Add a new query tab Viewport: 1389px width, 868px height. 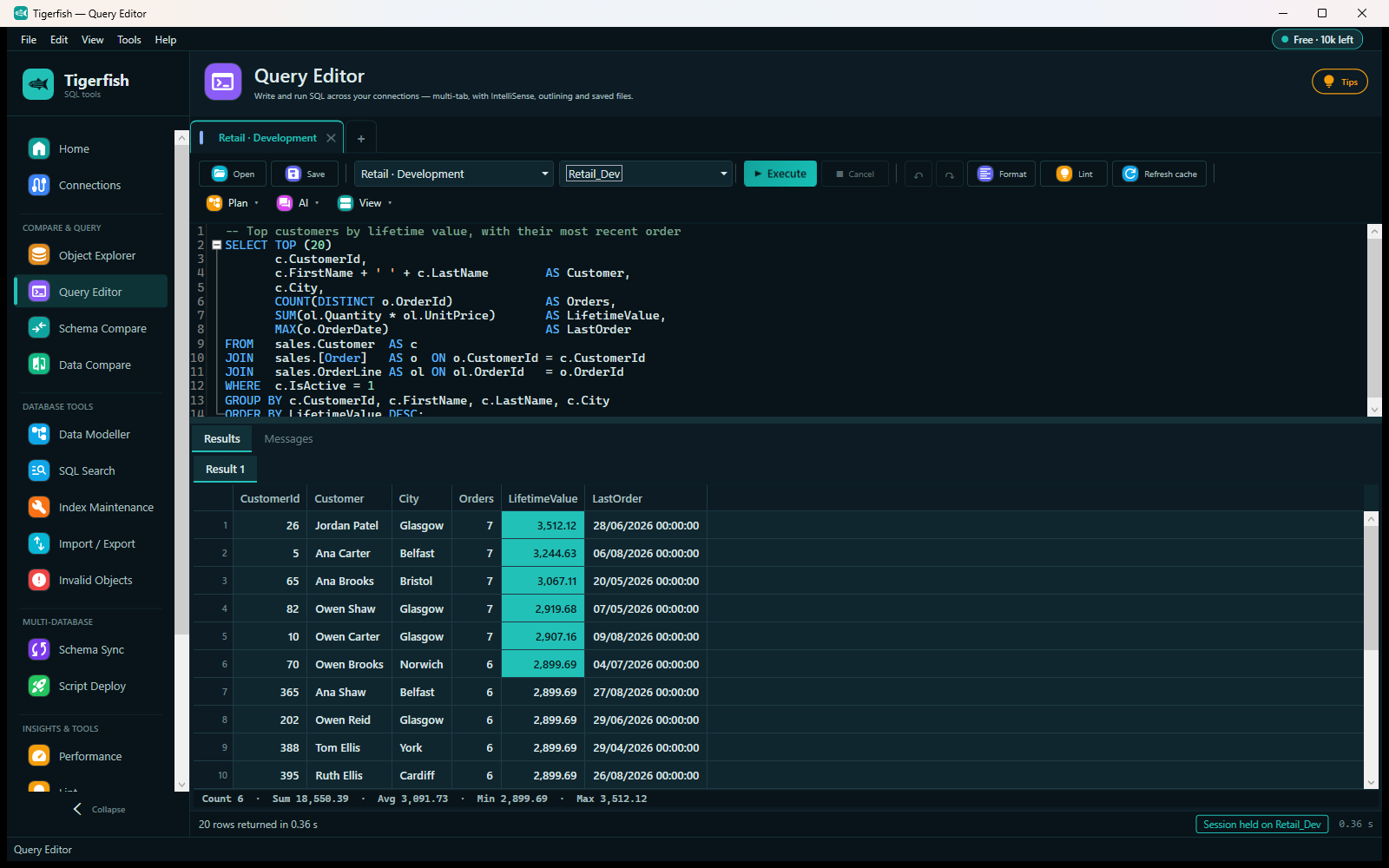click(x=361, y=139)
